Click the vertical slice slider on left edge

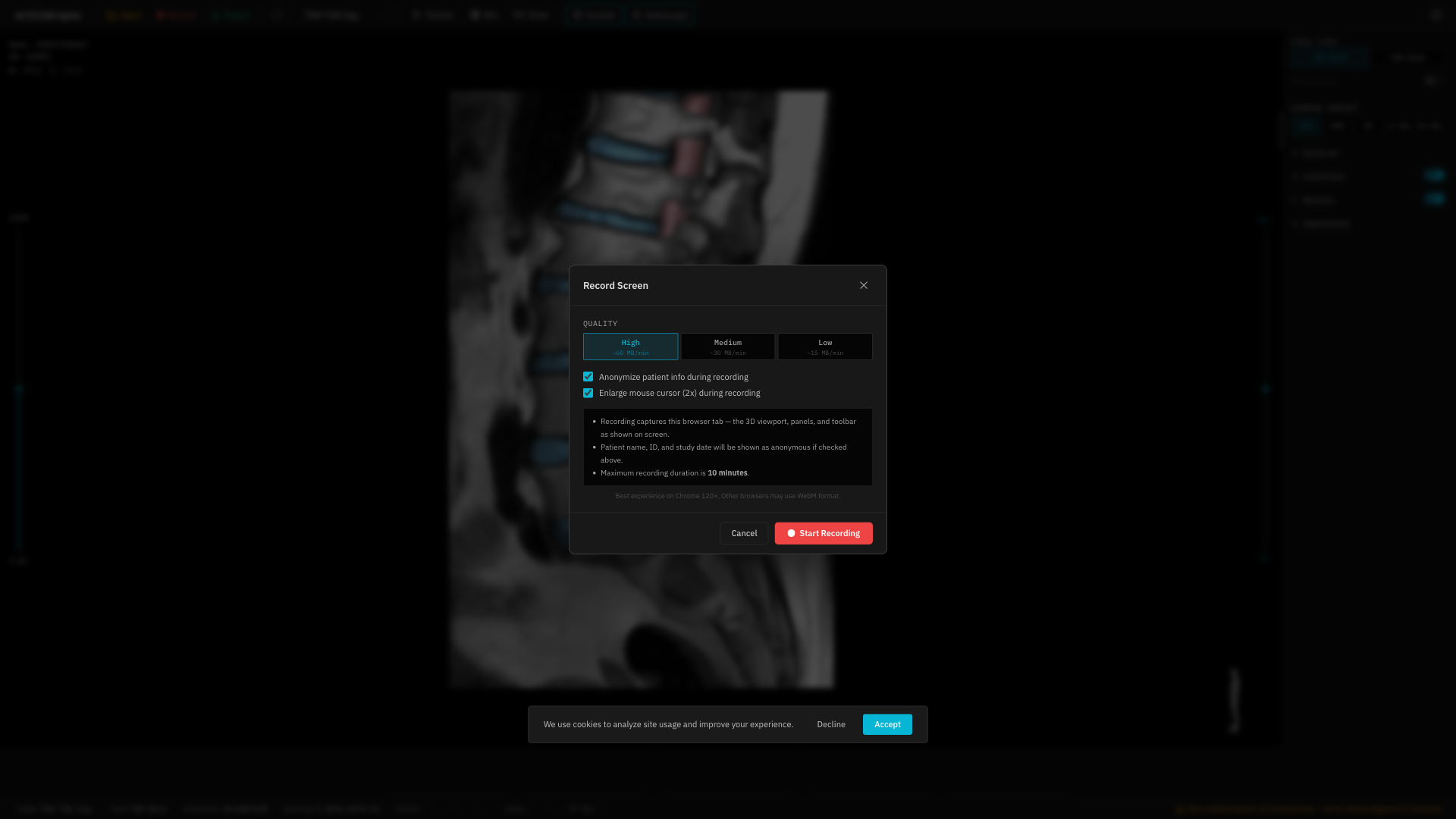click(20, 389)
